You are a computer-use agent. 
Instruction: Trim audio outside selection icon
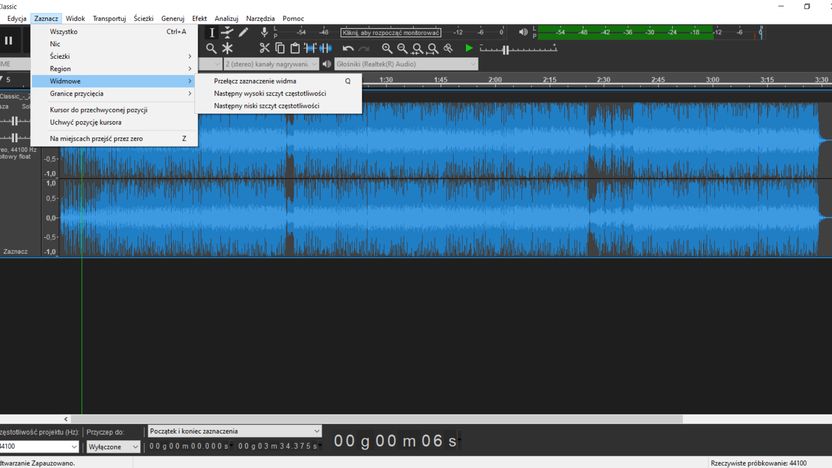[310, 48]
